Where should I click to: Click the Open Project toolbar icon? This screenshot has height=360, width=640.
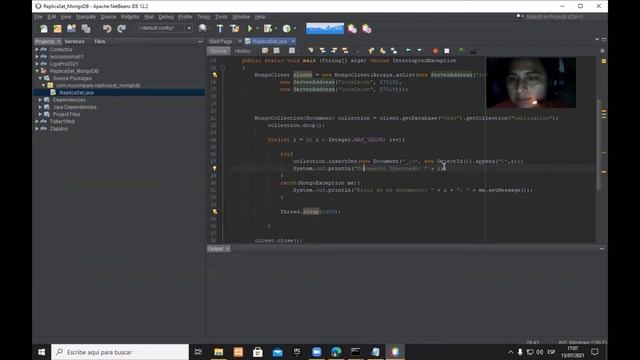tap(71, 29)
